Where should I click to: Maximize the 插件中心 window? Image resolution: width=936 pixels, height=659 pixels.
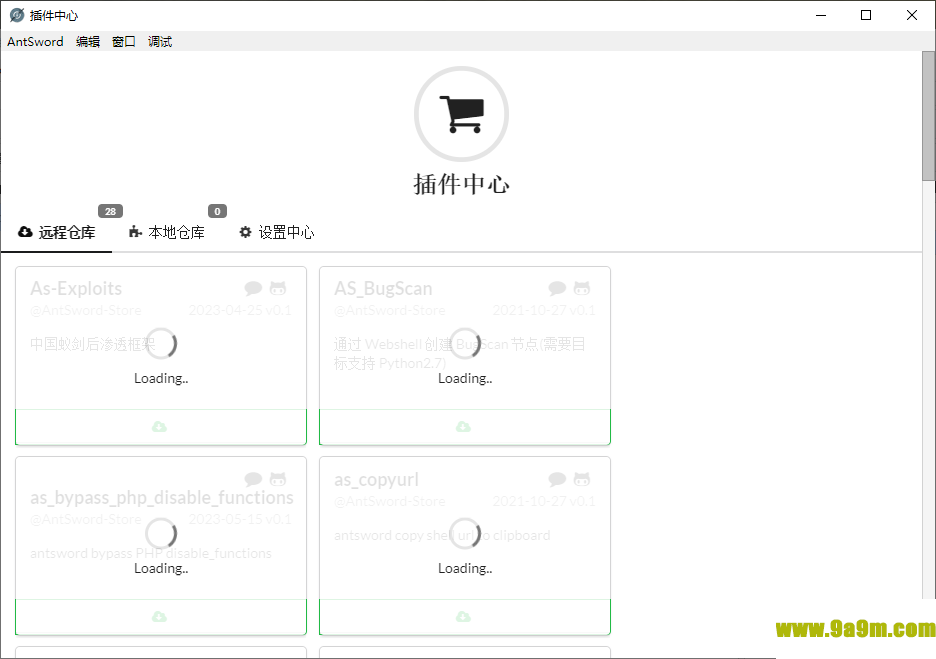pos(866,16)
